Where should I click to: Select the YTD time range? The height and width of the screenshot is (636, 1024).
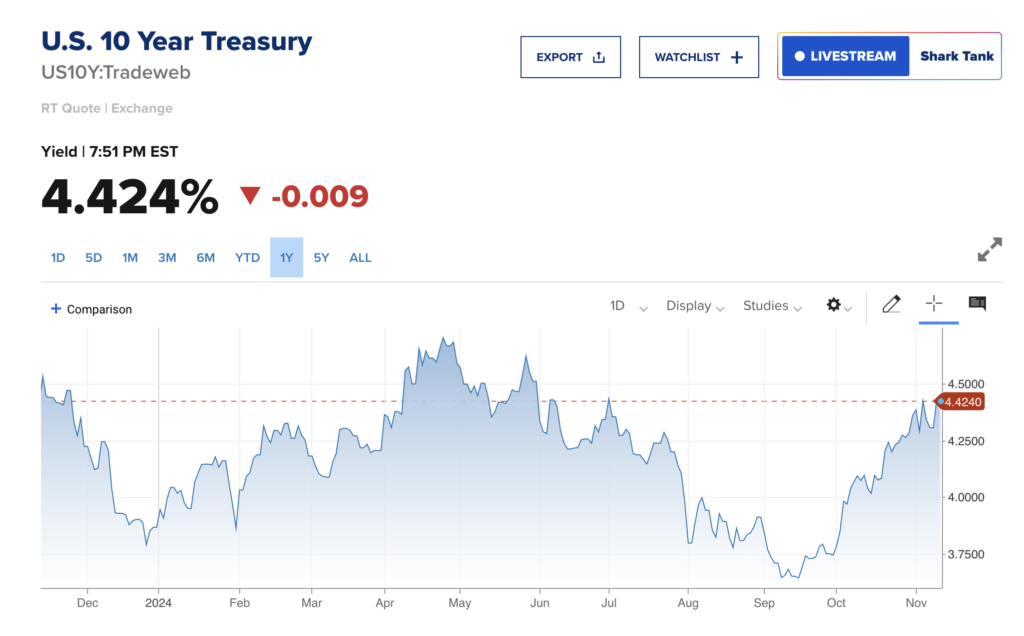click(247, 258)
